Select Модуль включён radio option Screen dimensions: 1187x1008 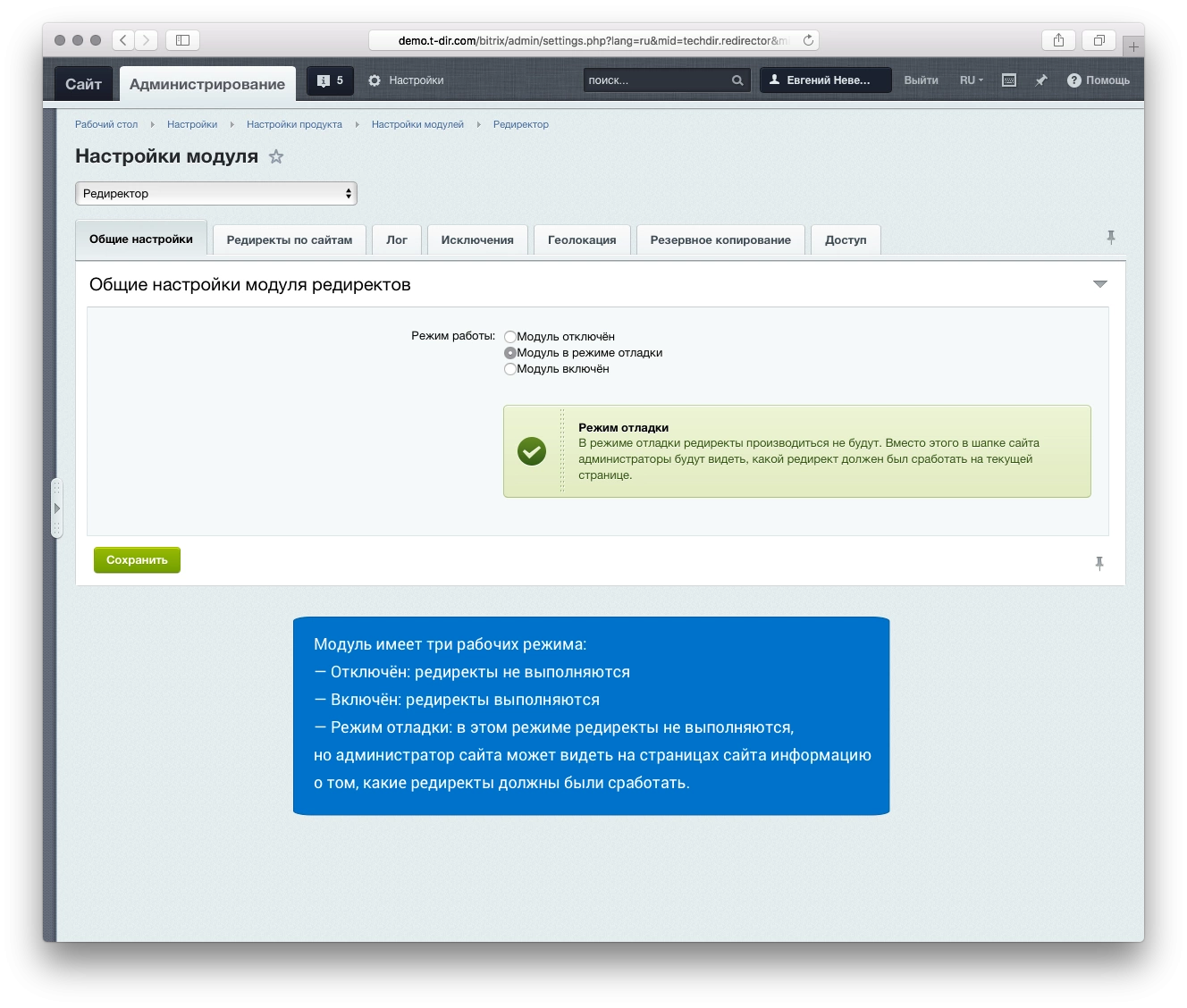pyautogui.click(x=510, y=369)
